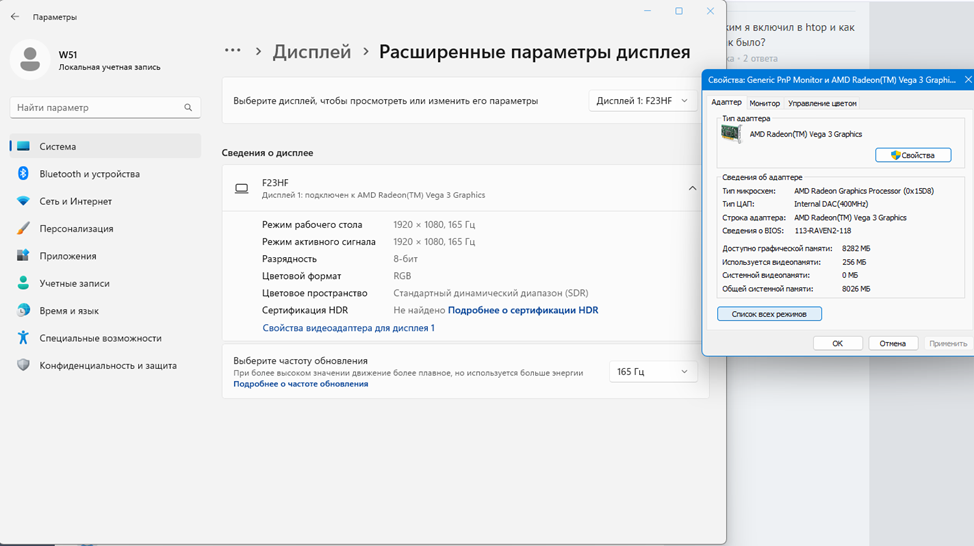974x546 pixels.
Task: Open Сеть и Интернет category
Action: [x=106, y=201]
